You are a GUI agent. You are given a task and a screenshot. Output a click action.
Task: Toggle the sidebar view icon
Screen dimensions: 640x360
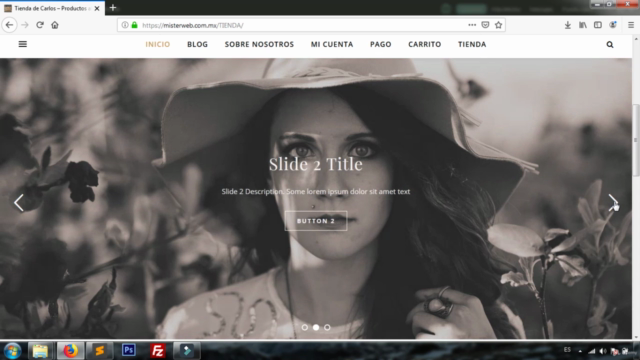(x=598, y=25)
